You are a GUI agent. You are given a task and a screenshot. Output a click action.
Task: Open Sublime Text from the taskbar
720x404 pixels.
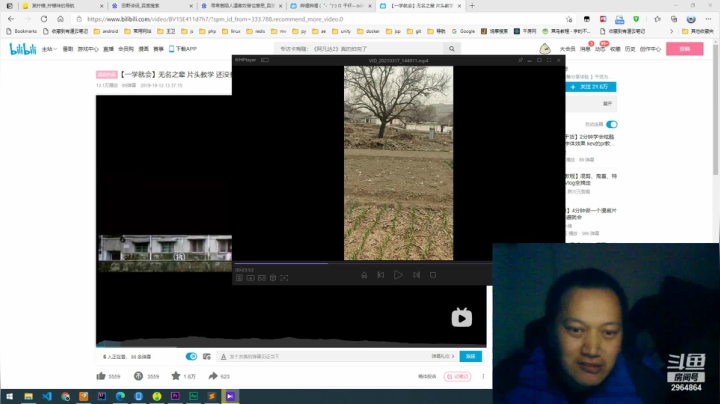coord(212,396)
